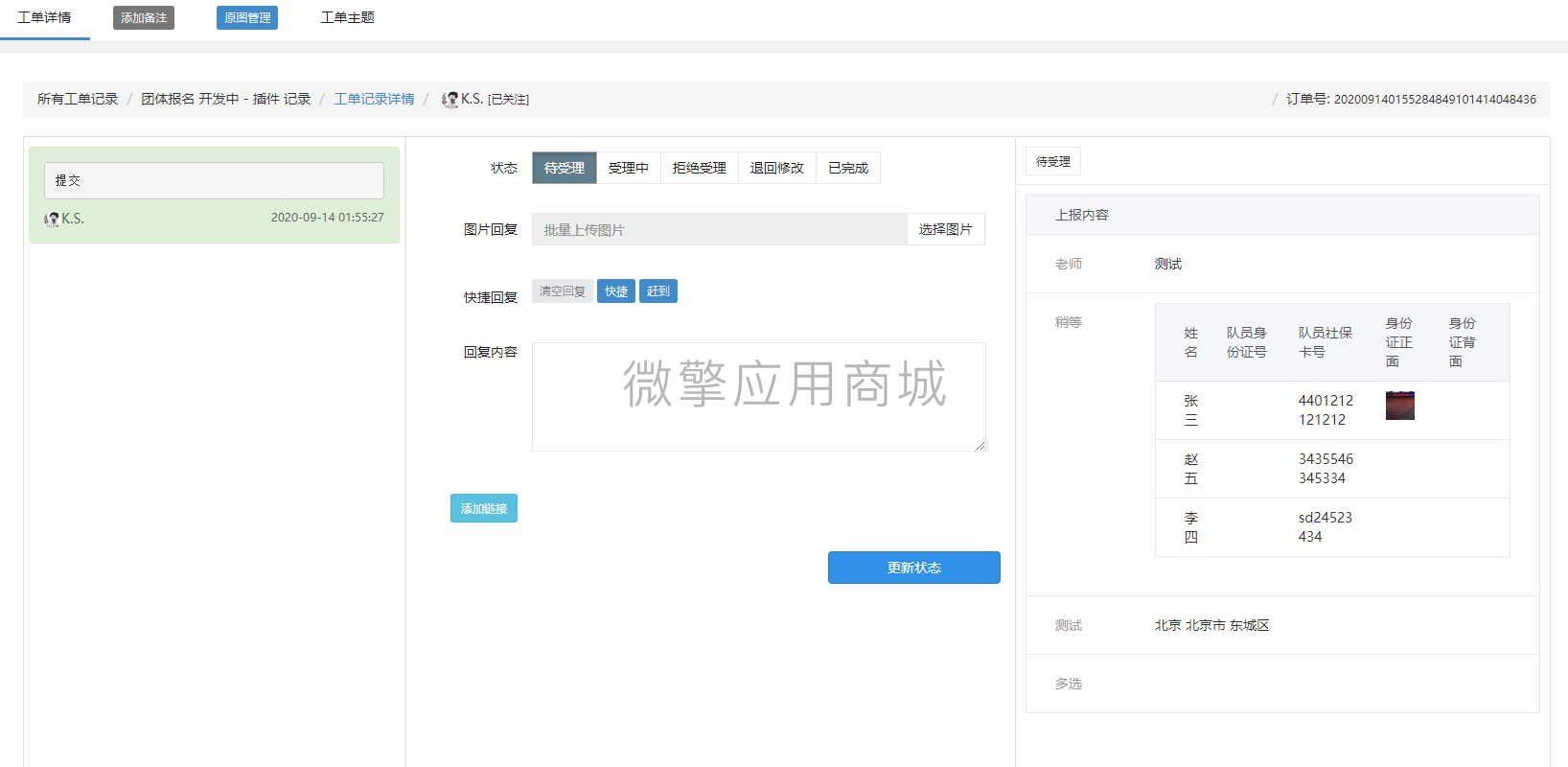Click K.S. avatar icon in breadcrumb
Screen dimensions: 1568x767
point(450,99)
